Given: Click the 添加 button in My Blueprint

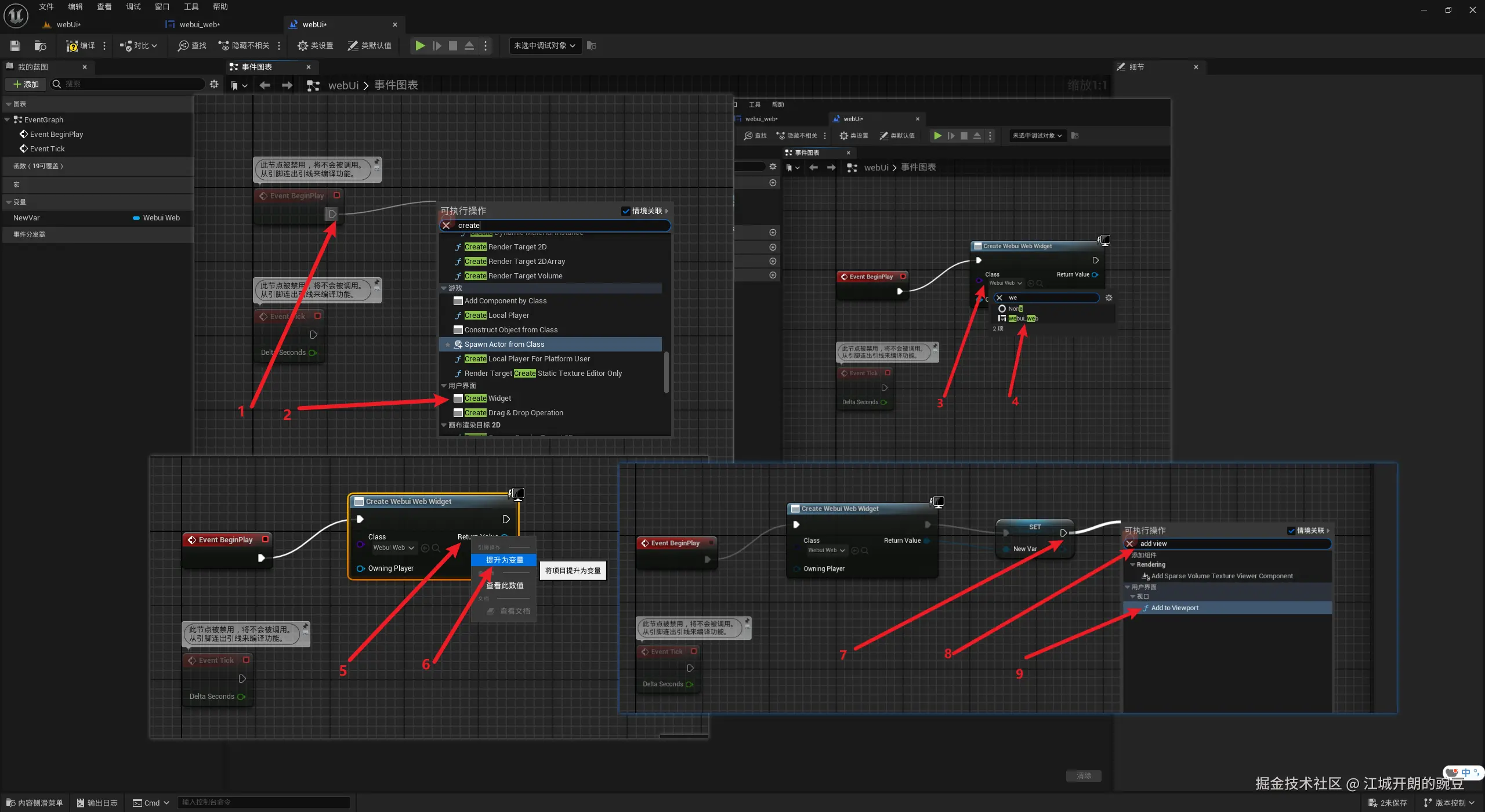Looking at the screenshot, I should click(x=26, y=84).
